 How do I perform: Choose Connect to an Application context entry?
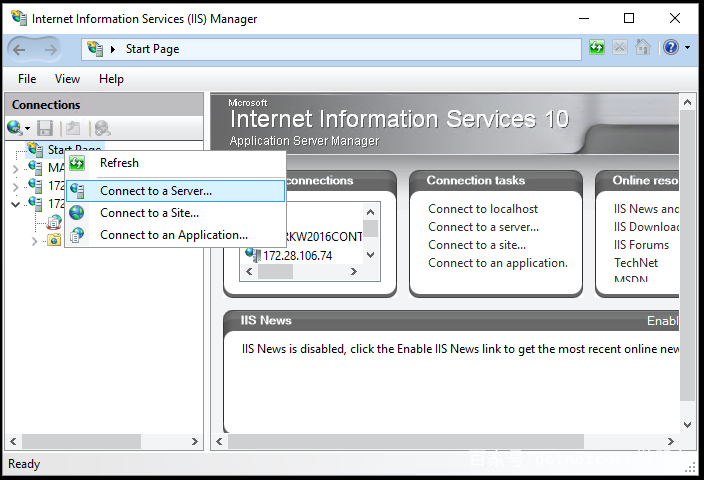pyautogui.click(x=176, y=235)
